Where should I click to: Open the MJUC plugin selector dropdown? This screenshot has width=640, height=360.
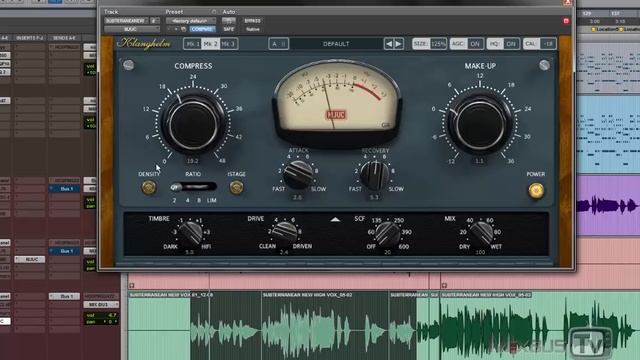131,29
